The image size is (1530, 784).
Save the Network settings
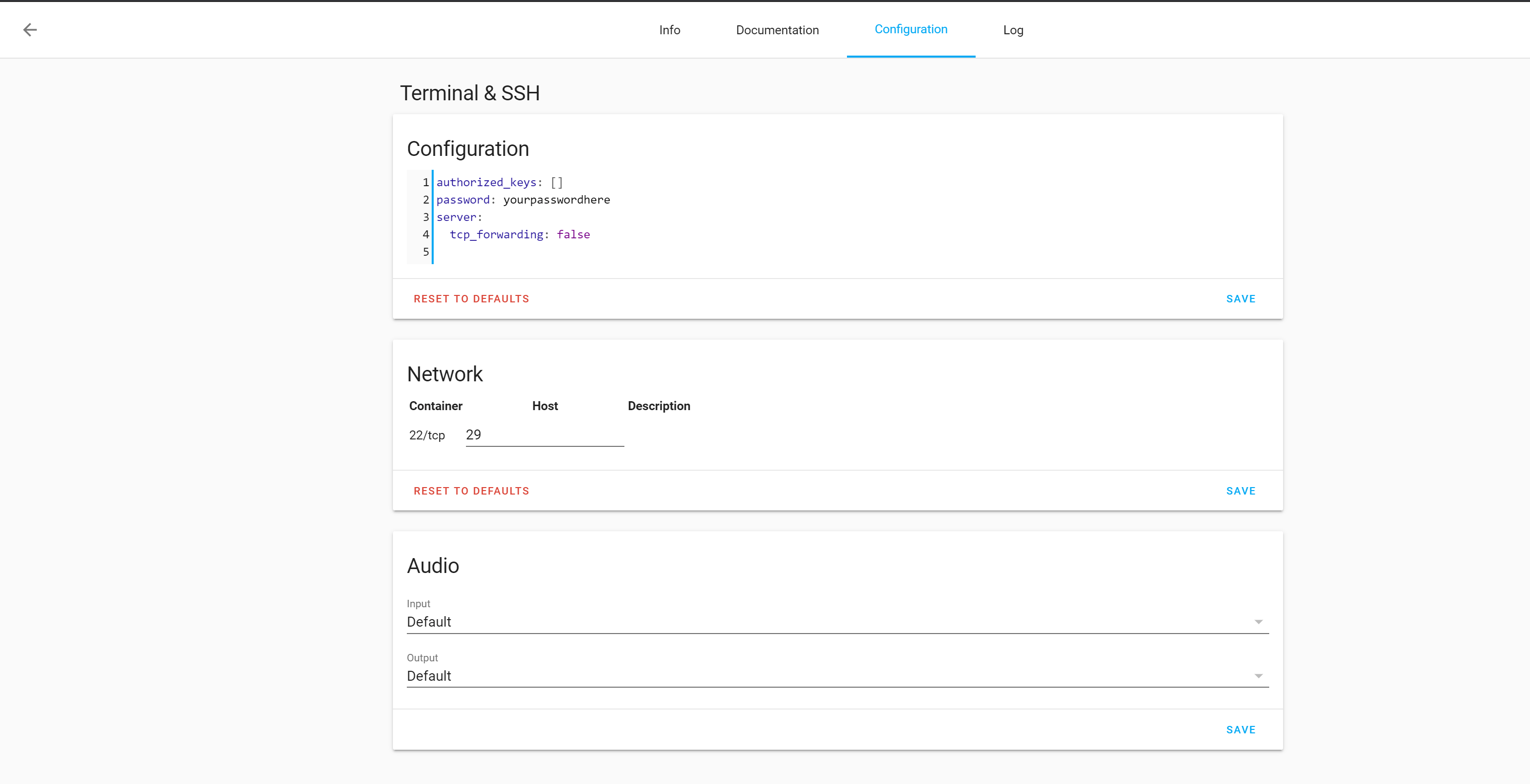pos(1241,492)
